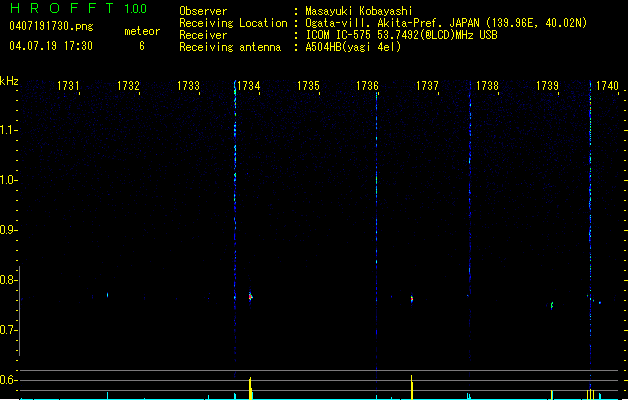The width and height of the screenshot is (629, 400).
Task: Click the date stamp 04.07.19 17:30
Action: point(51,46)
